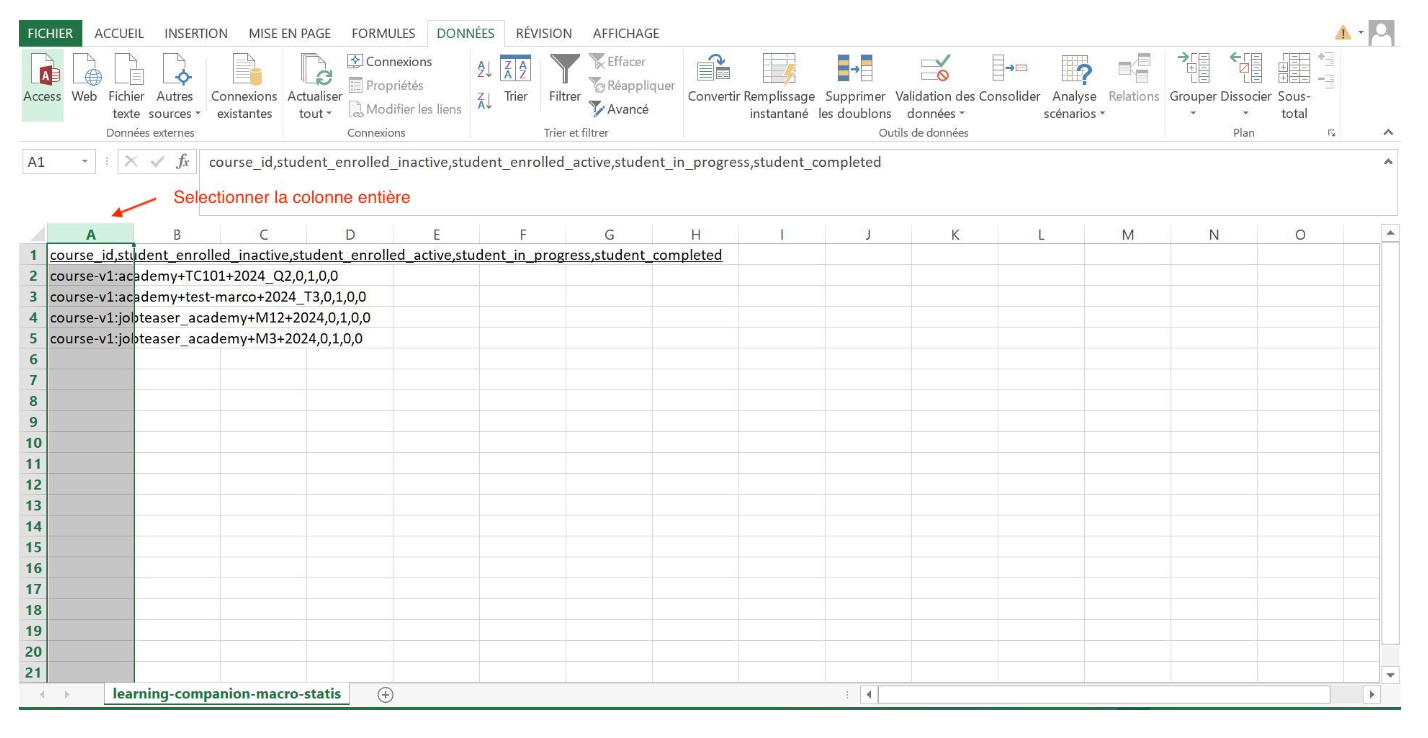Click the vertical scrollbar down arrow
Viewport: 1428px width, 738px height.
[x=1389, y=675]
